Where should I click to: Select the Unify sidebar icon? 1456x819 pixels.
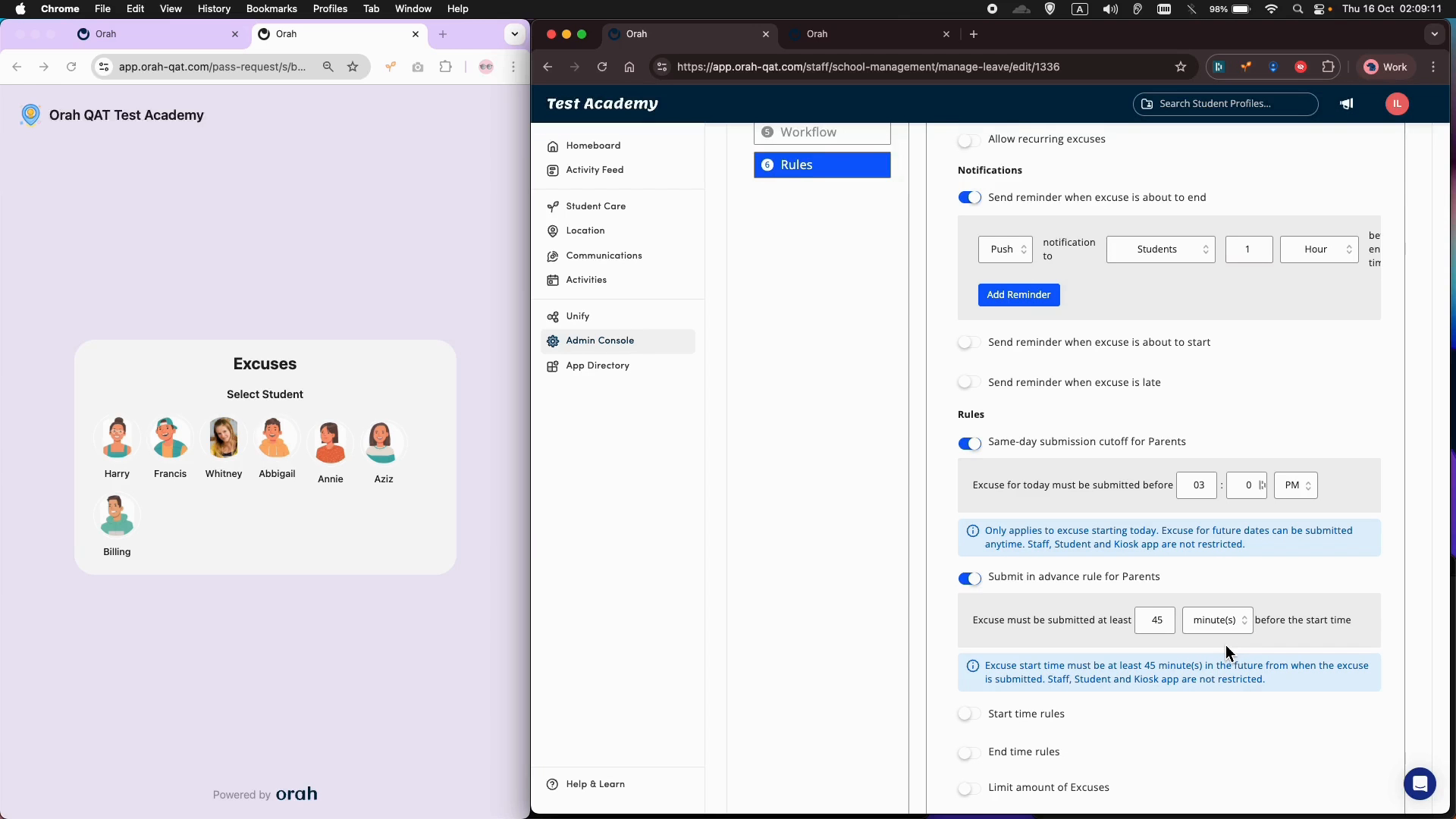click(x=553, y=316)
